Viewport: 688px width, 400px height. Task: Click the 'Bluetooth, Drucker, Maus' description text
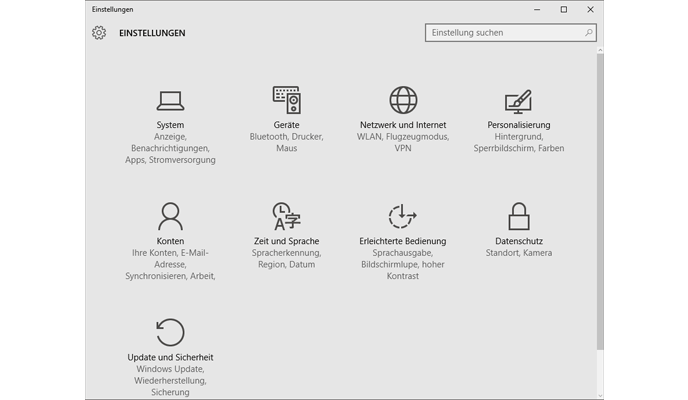pyautogui.click(x=287, y=142)
